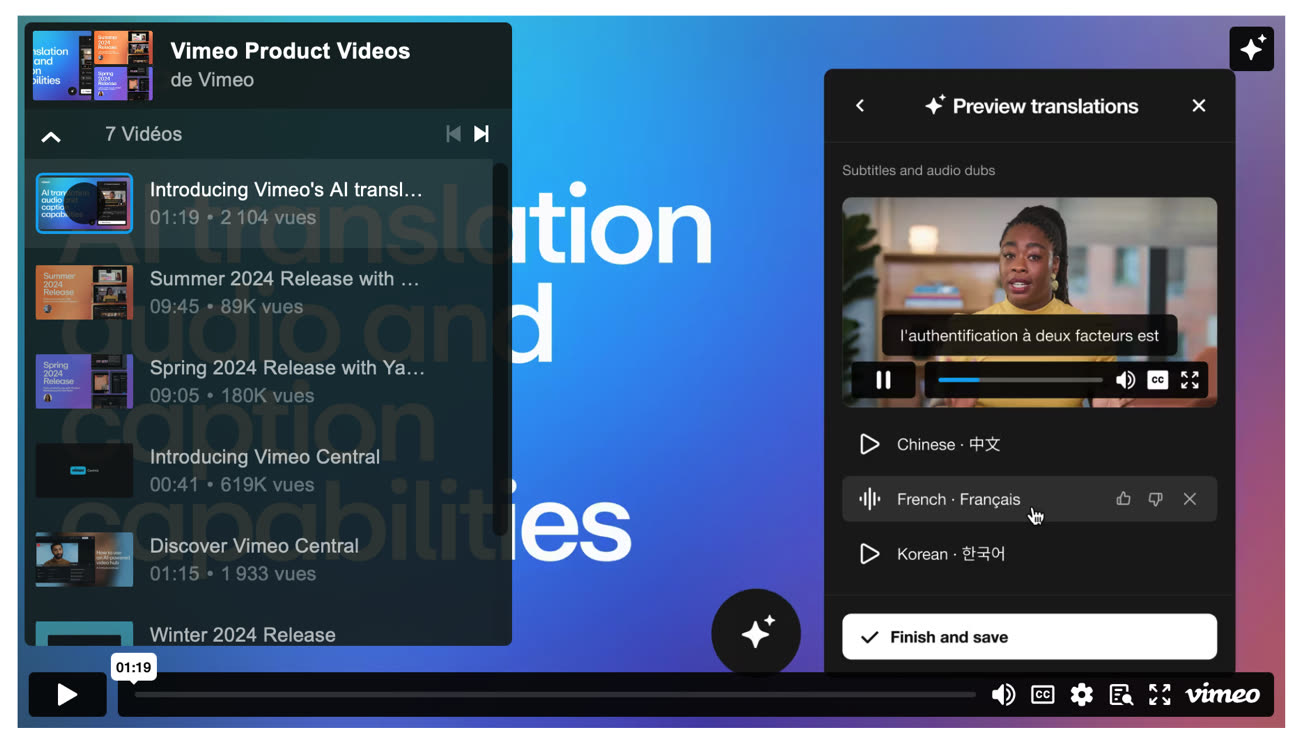Go back using Preview translations back arrow
Image resolution: width=1300 pixels, height=742 pixels.
860,106
